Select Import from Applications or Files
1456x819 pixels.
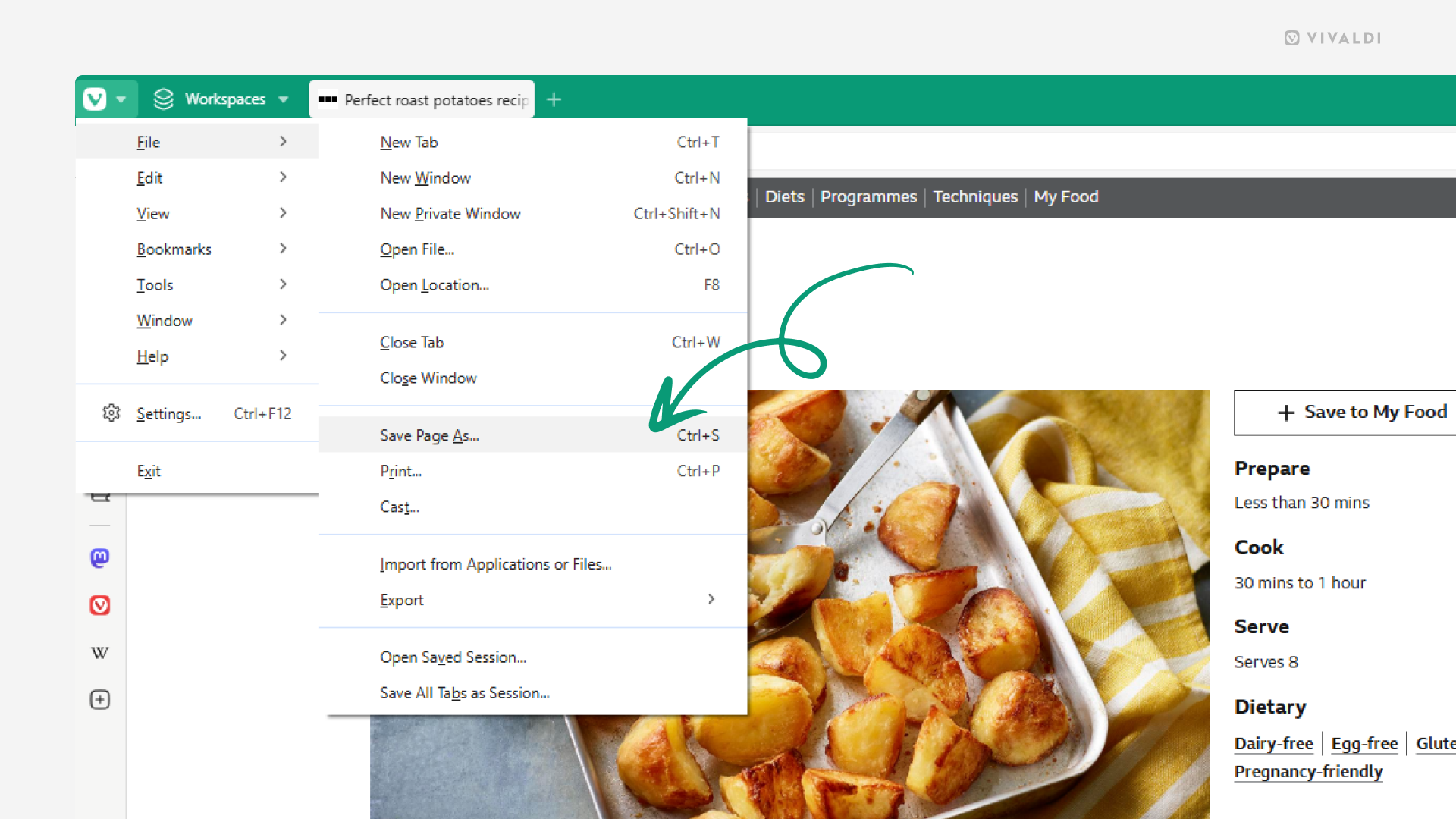coord(533,564)
